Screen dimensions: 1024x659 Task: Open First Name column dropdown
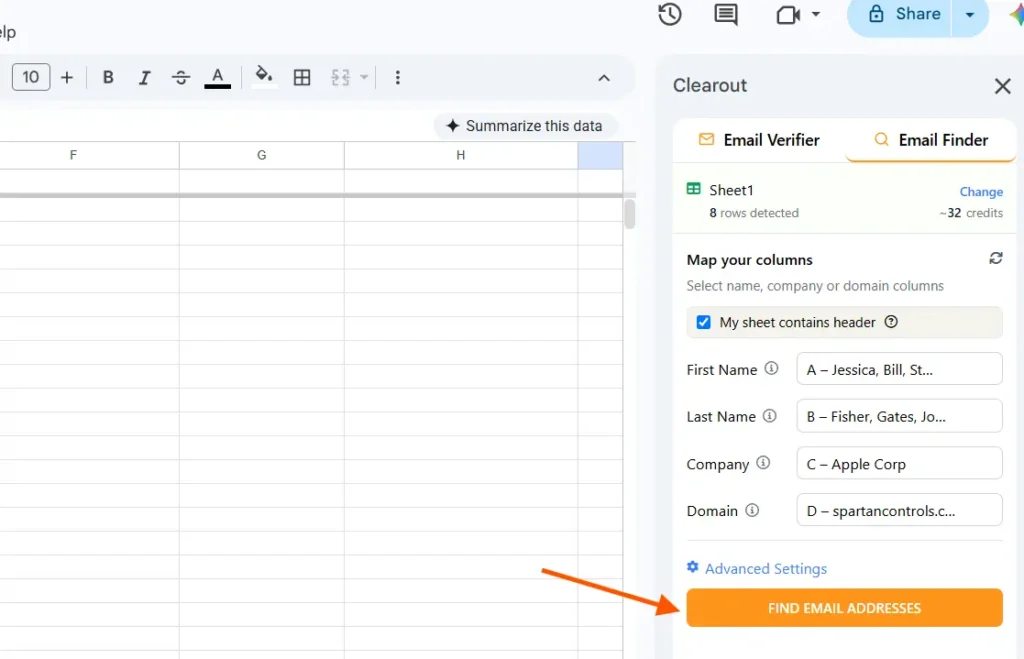[899, 369]
